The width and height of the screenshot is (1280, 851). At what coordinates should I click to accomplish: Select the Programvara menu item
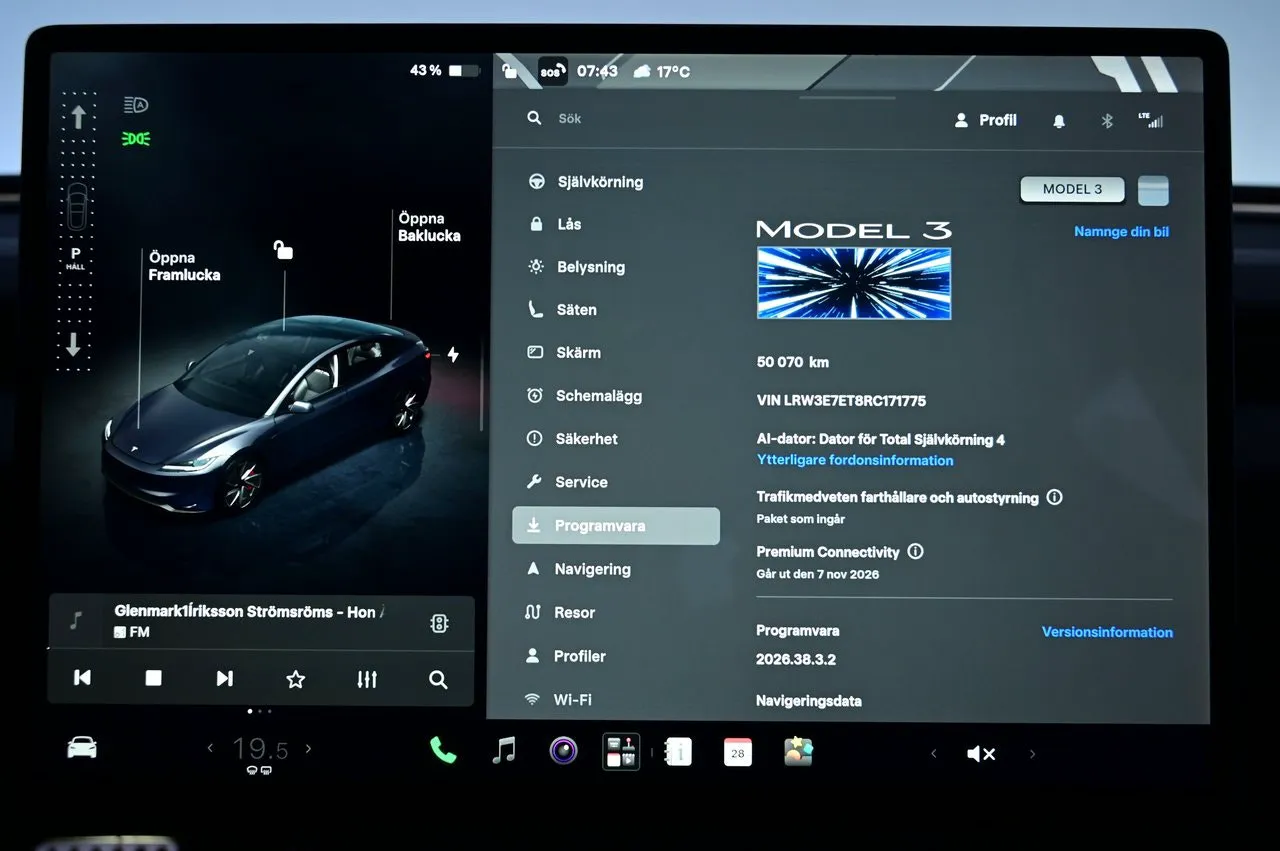click(x=616, y=526)
